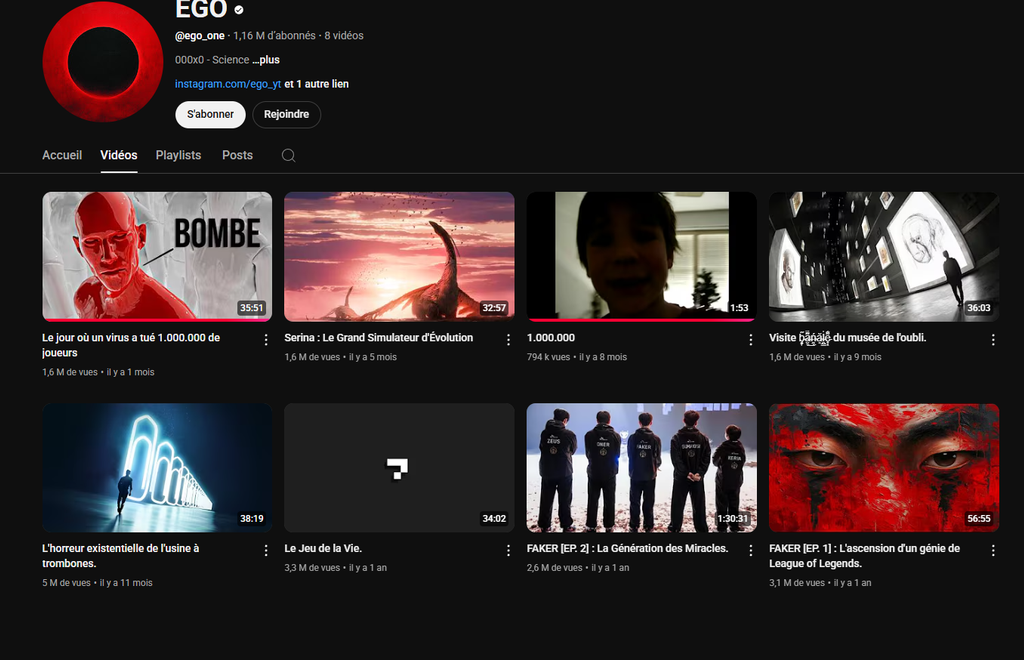
Task: Open the glowing paperclips video thumbnail
Action: (157, 467)
